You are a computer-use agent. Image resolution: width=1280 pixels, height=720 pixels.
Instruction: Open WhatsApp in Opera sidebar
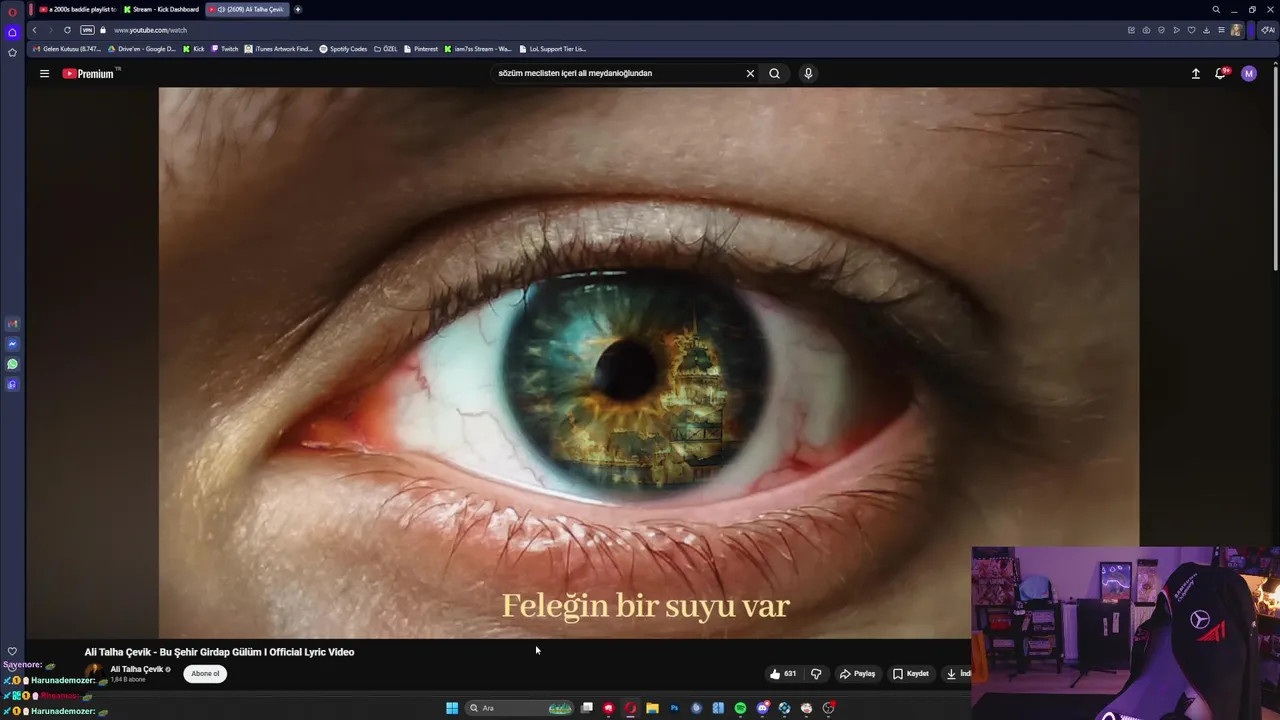(x=12, y=364)
